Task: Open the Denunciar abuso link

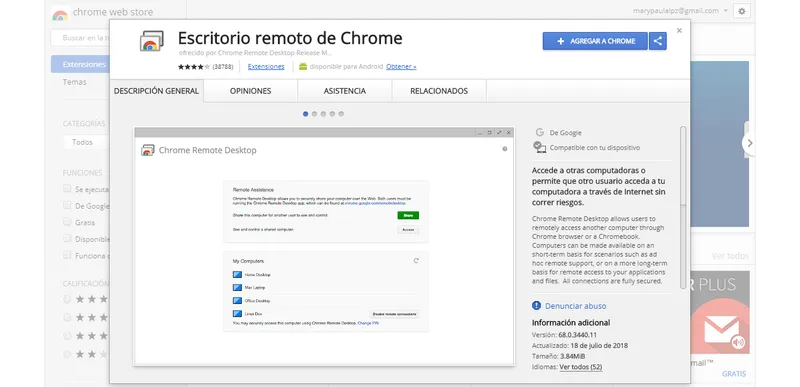Action: point(576,306)
